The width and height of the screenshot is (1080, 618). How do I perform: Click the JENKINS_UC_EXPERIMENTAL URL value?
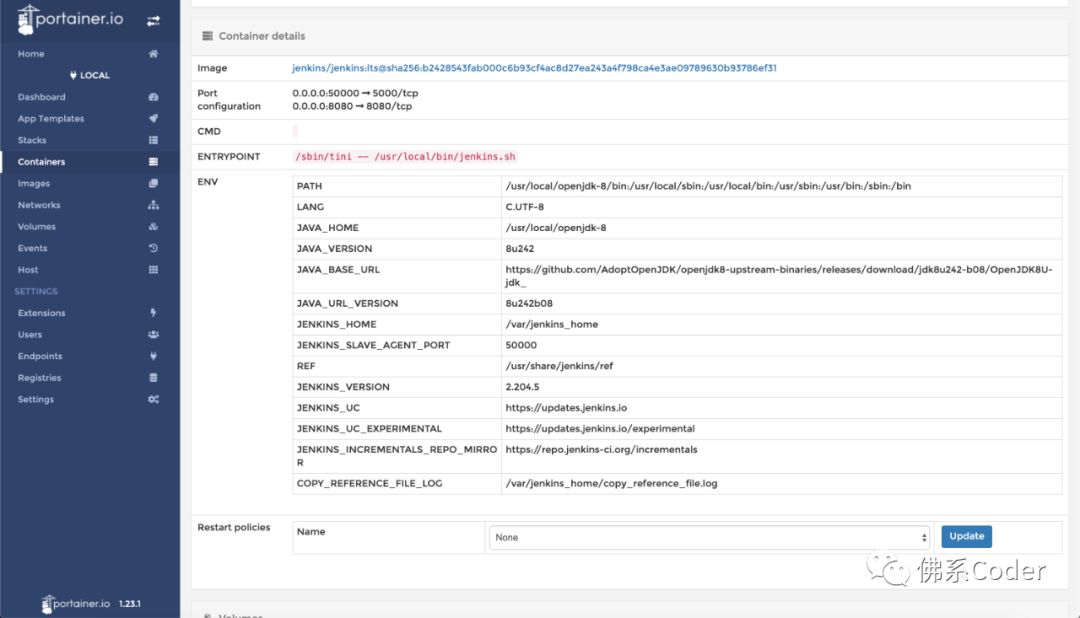600,429
